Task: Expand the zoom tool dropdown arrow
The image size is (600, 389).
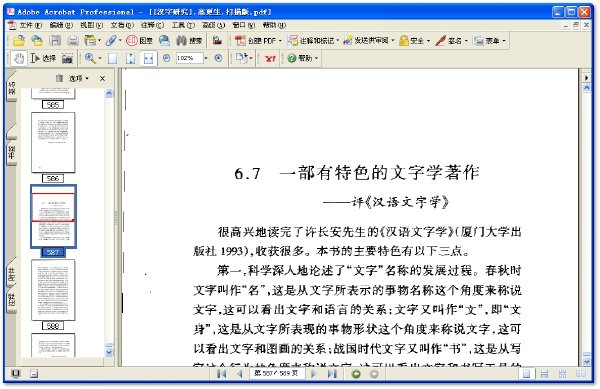Action: click(100, 59)
